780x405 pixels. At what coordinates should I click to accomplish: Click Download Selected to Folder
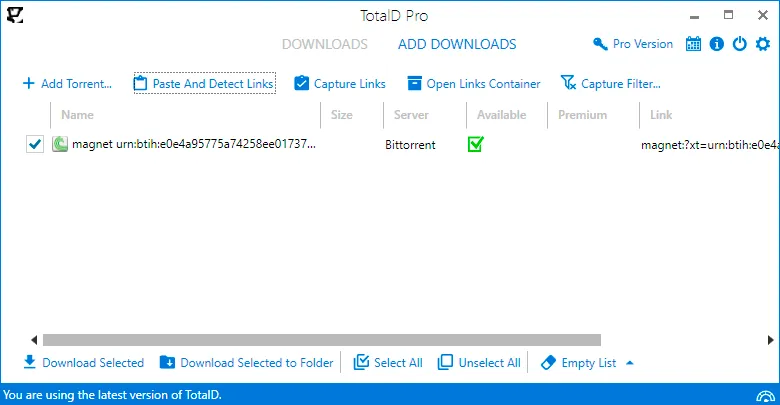point(247,363)
